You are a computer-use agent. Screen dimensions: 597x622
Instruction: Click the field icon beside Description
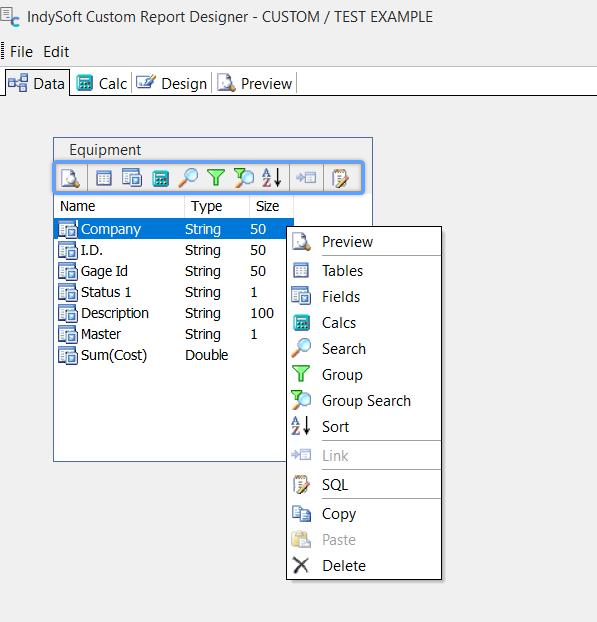pos(68,313)
